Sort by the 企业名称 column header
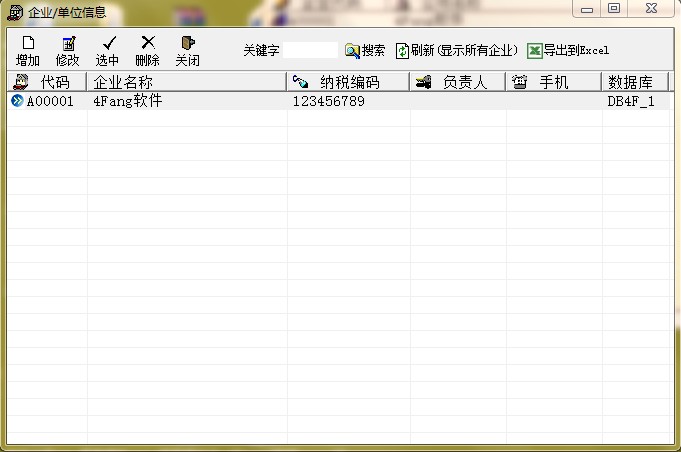 186,82
